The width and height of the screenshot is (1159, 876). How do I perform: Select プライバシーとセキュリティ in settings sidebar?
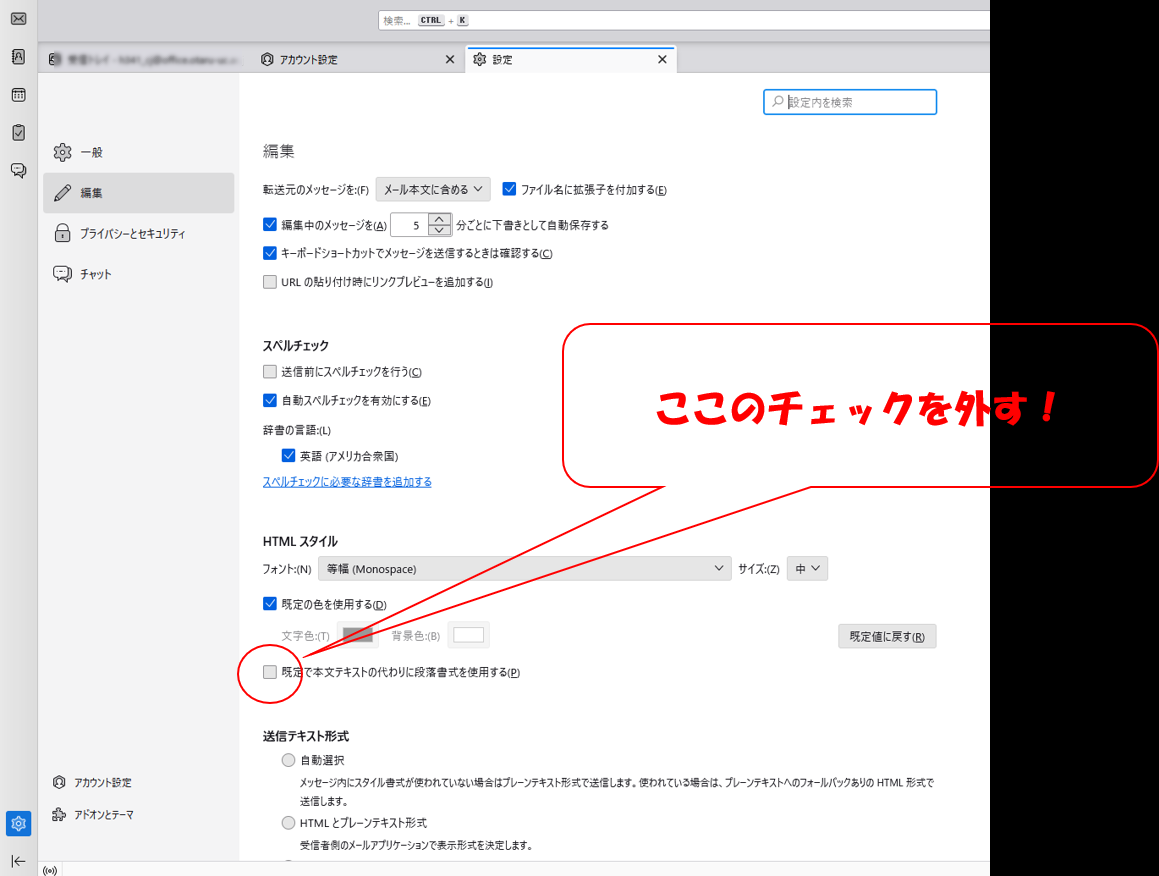132,234
